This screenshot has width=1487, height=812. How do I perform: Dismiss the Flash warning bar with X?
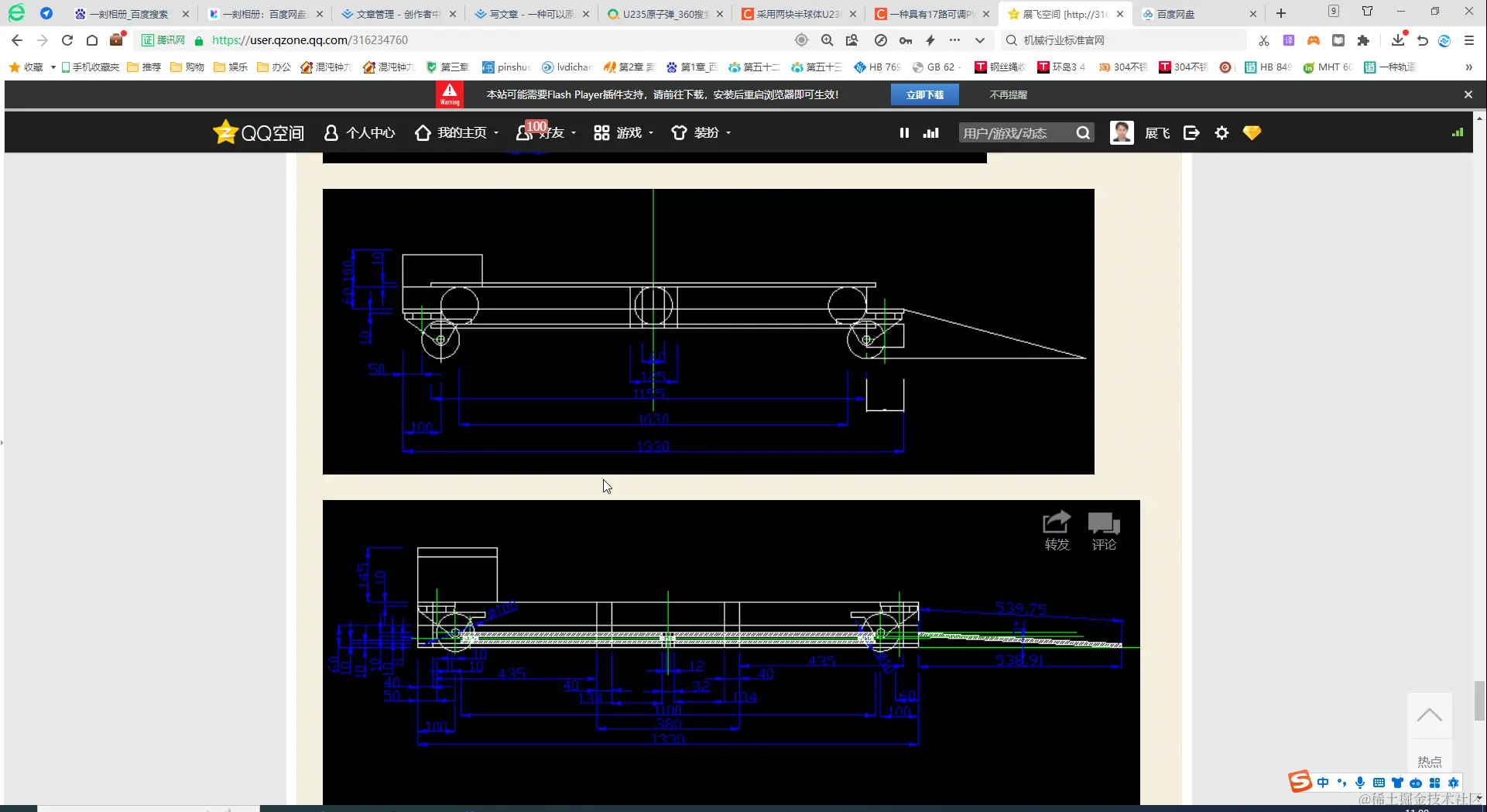click(1468, 94)
